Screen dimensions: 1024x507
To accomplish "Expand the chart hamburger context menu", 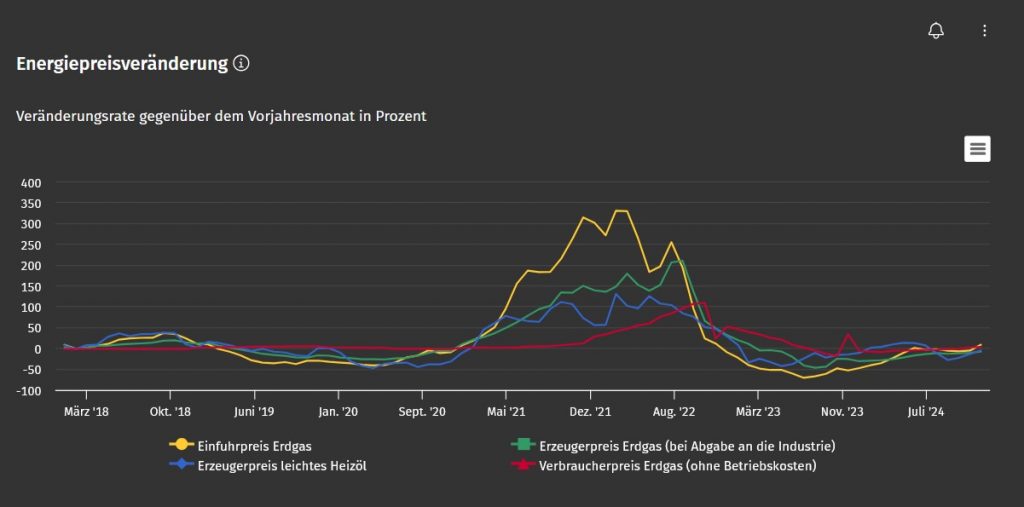I will tap(977, 149).
